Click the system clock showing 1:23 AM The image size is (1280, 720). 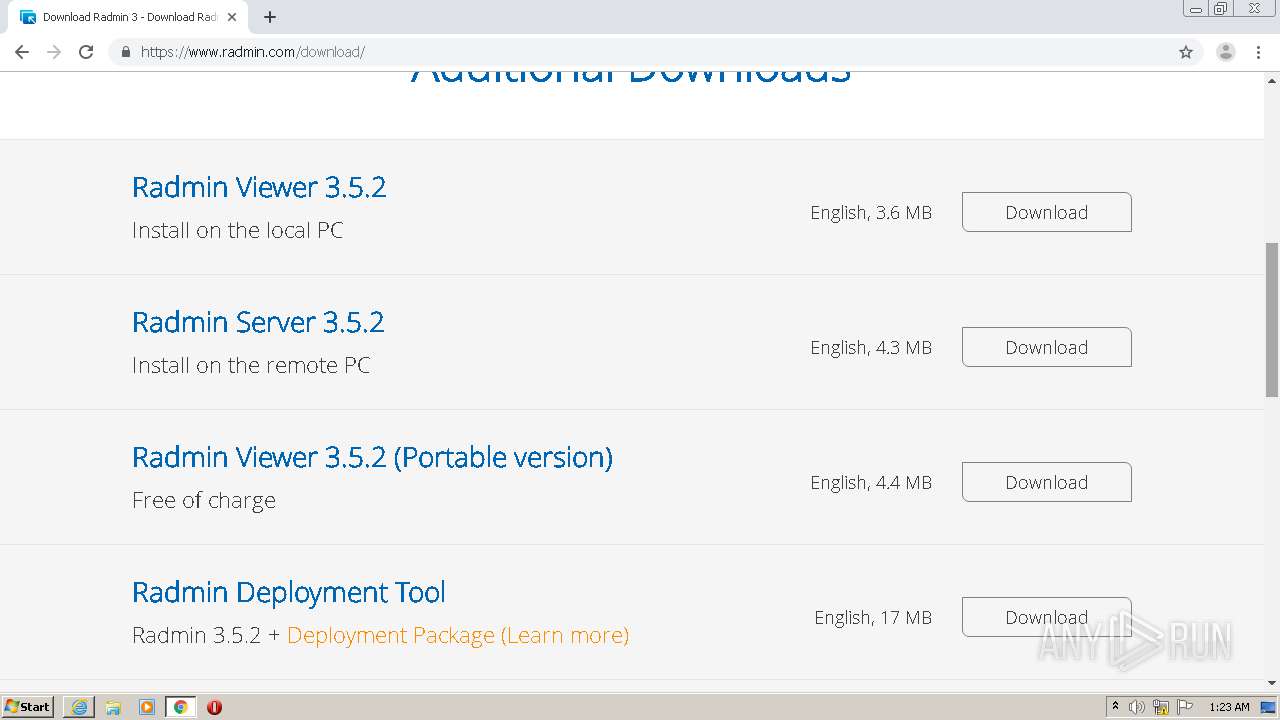tap(1229, 707)
